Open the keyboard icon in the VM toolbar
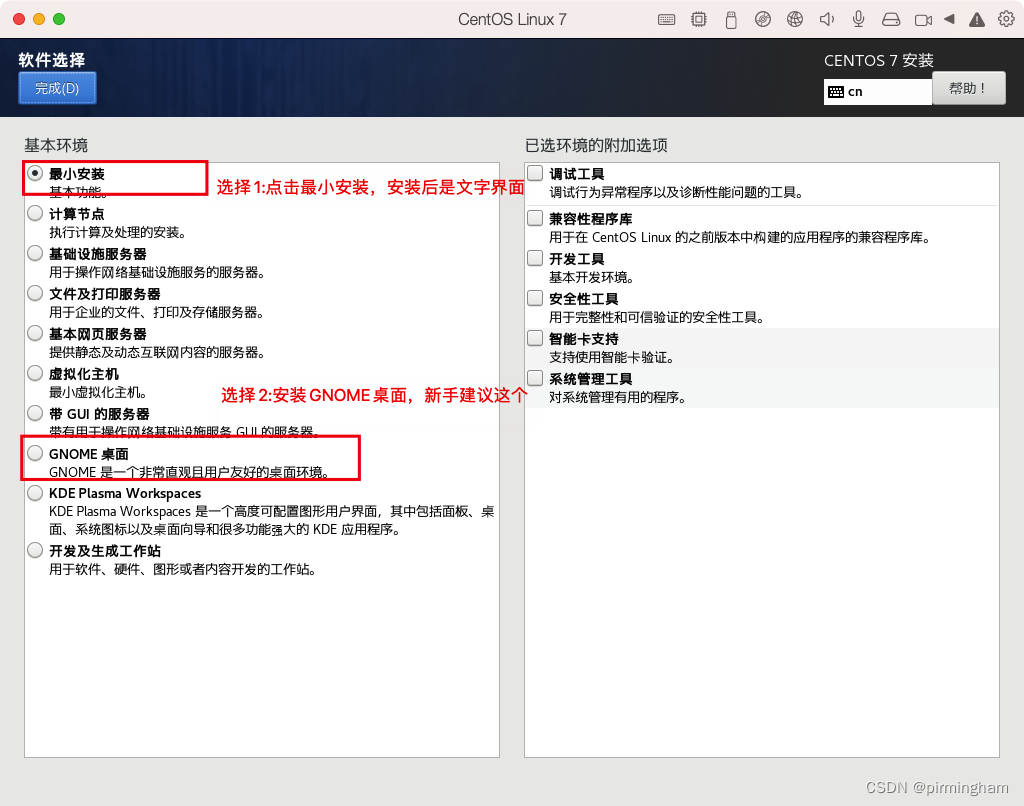Viewport: 1024px width, 806px height. (x=666, y=20)
